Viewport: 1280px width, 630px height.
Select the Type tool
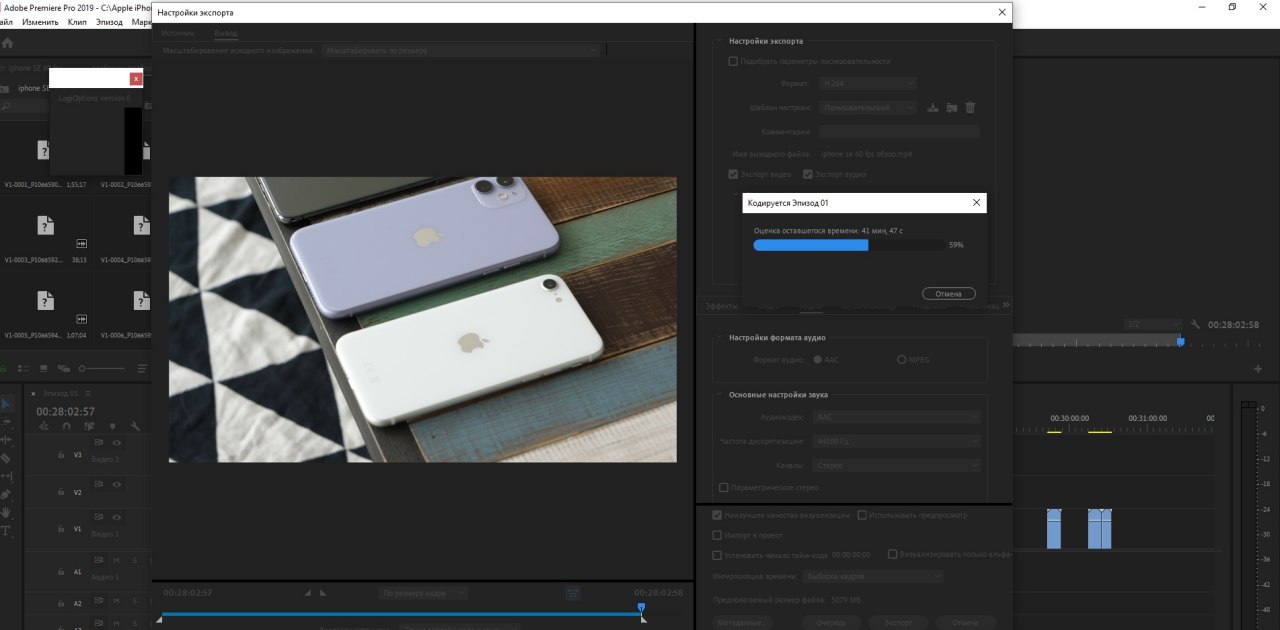click(x=6, y=530)
